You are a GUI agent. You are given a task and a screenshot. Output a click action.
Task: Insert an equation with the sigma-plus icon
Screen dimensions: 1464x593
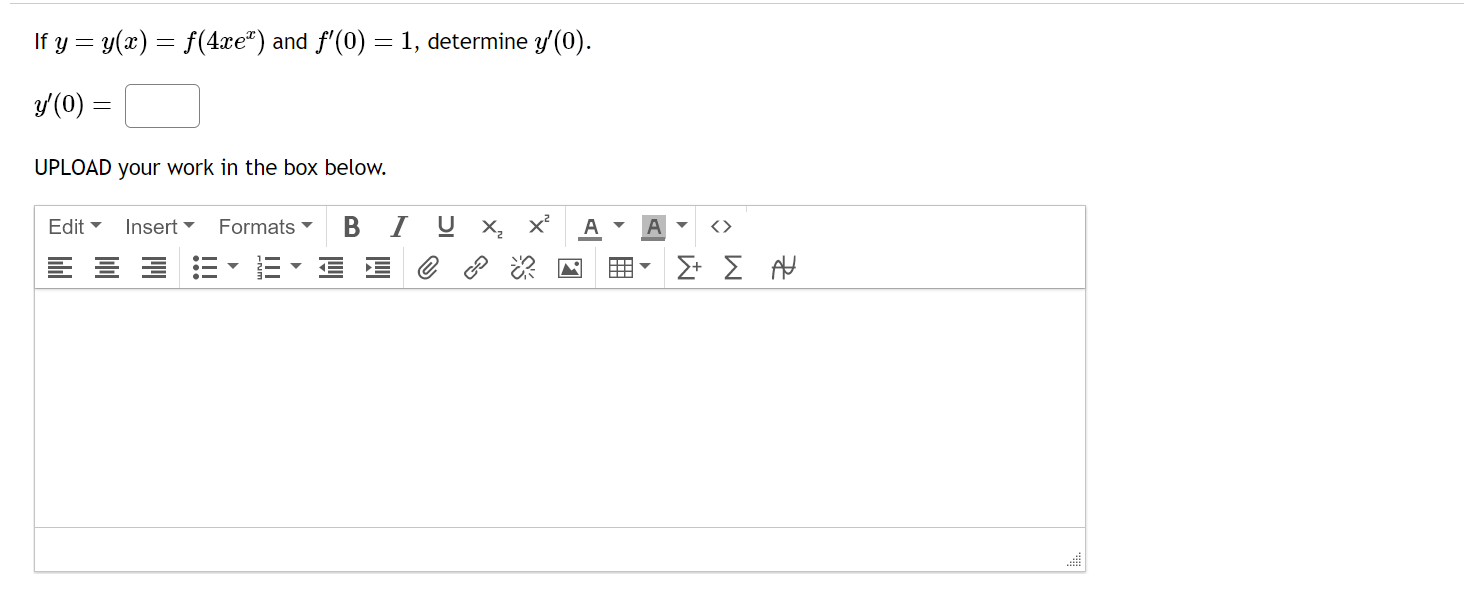pyautogui.click(x=688, y=267)
